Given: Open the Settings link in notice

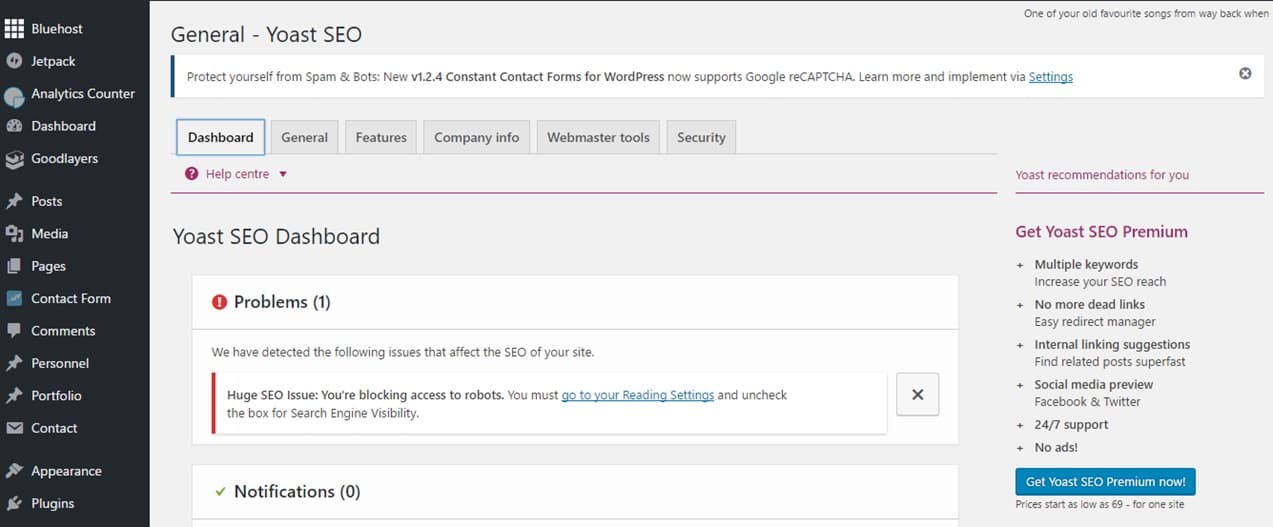Looking at the screenshot, I should (1051, 76).
